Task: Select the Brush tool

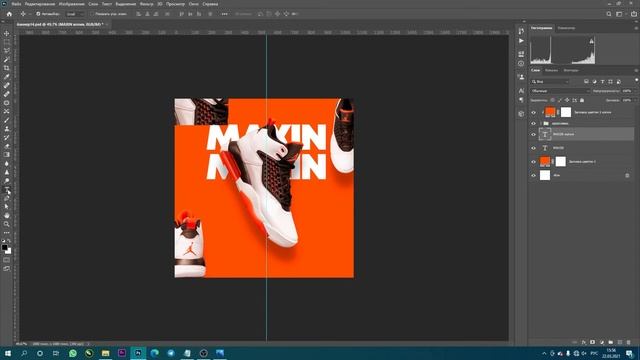Action: pyautogui.click(x=7, y=120)
